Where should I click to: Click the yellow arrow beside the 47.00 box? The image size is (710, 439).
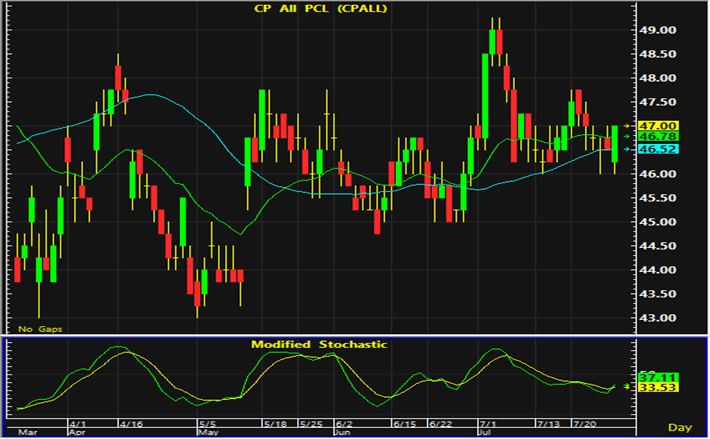pos(627,126)
